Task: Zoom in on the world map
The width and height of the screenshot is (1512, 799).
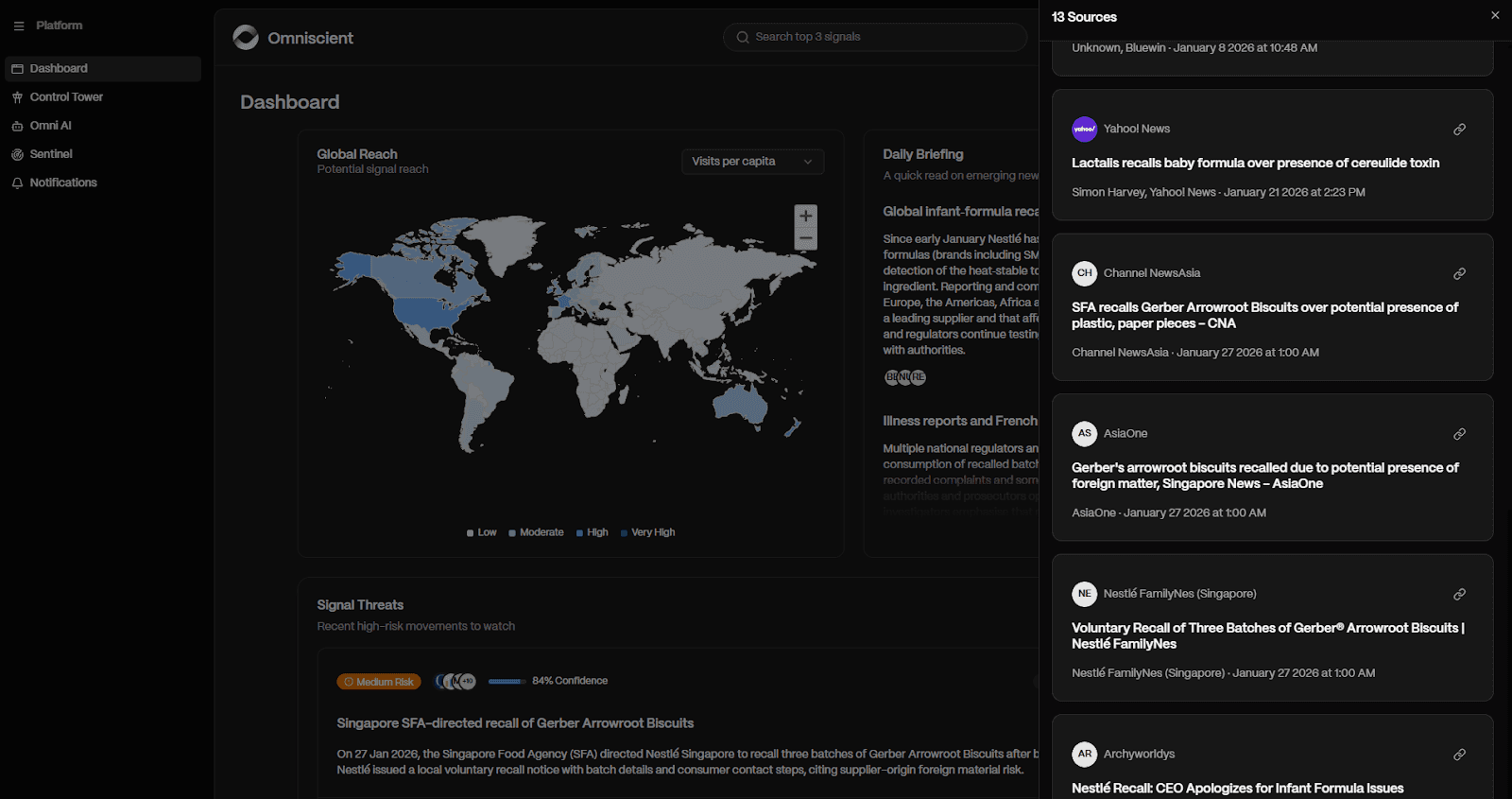Action: click(x=805, y=216)
